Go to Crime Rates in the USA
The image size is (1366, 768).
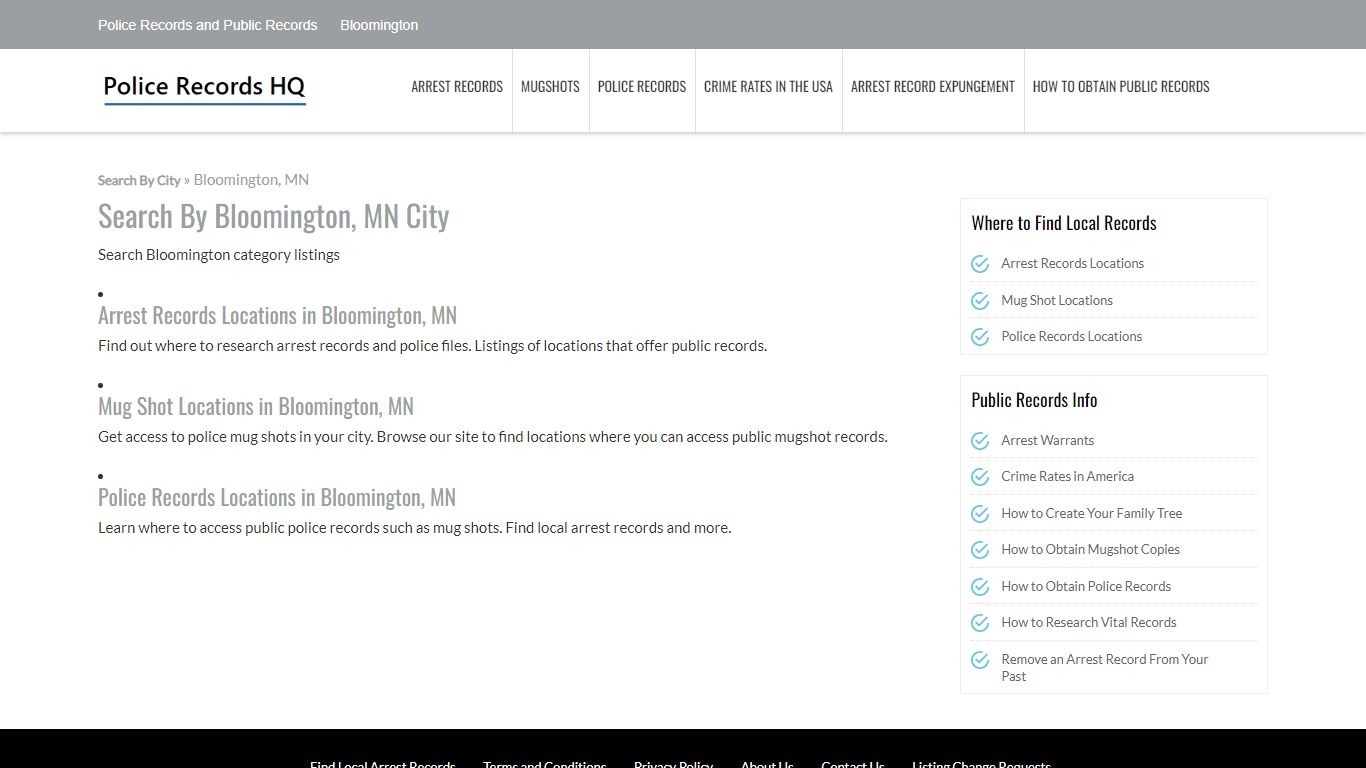tap(768, 87)
